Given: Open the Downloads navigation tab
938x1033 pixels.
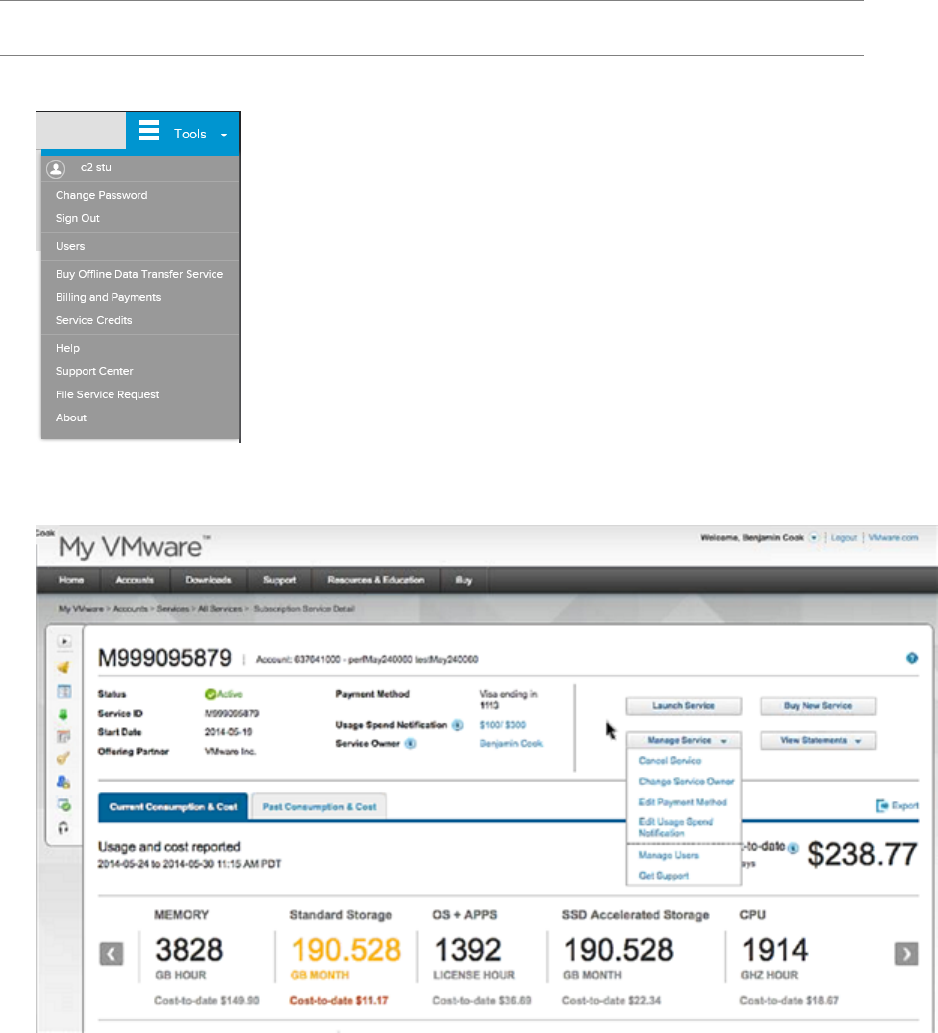Looking at the screenshot, I should 208,580.
